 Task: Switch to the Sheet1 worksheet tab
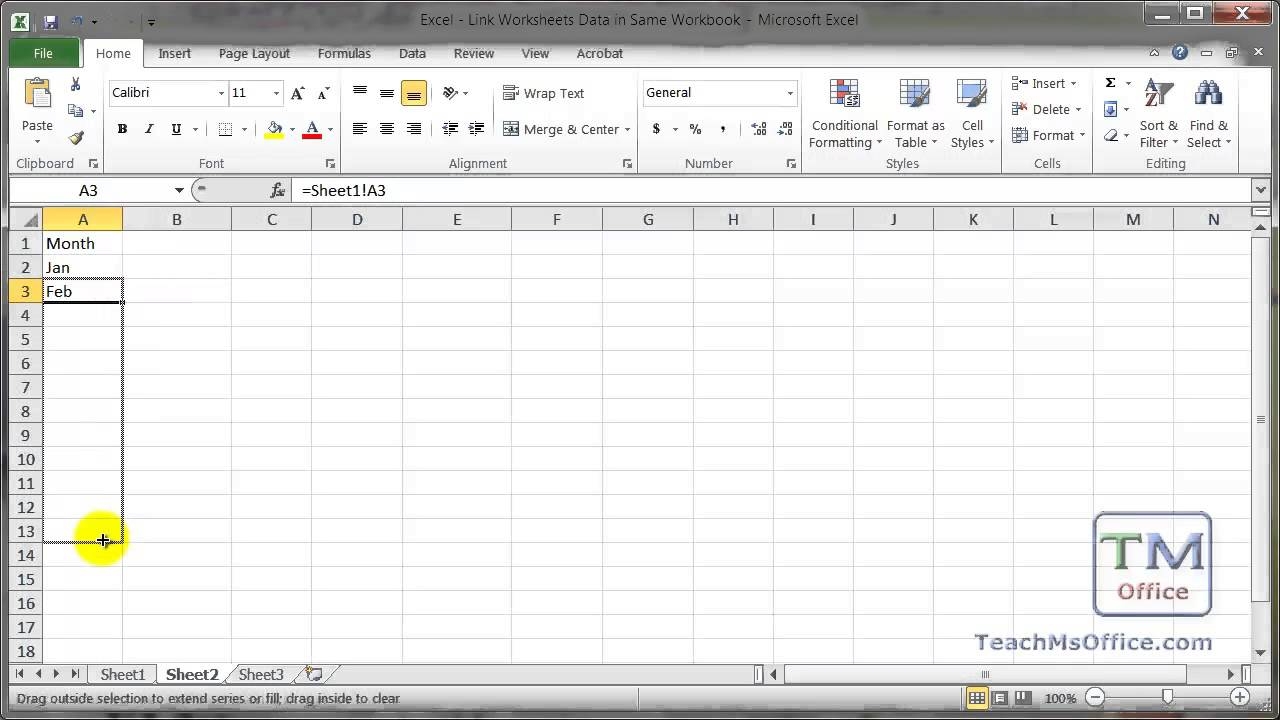[122, 674]
